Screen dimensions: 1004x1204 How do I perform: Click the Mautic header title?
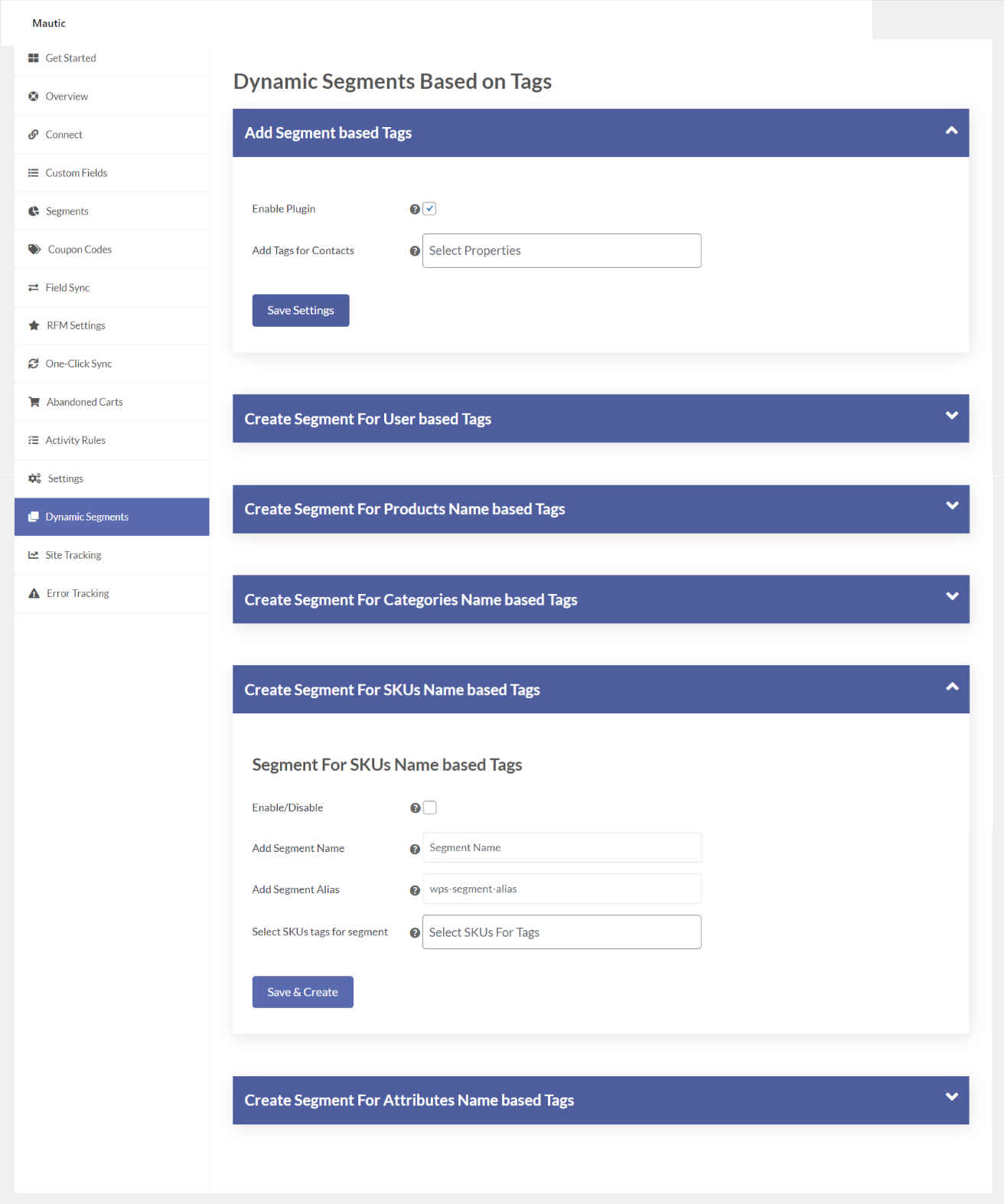[x=49, y=23]
